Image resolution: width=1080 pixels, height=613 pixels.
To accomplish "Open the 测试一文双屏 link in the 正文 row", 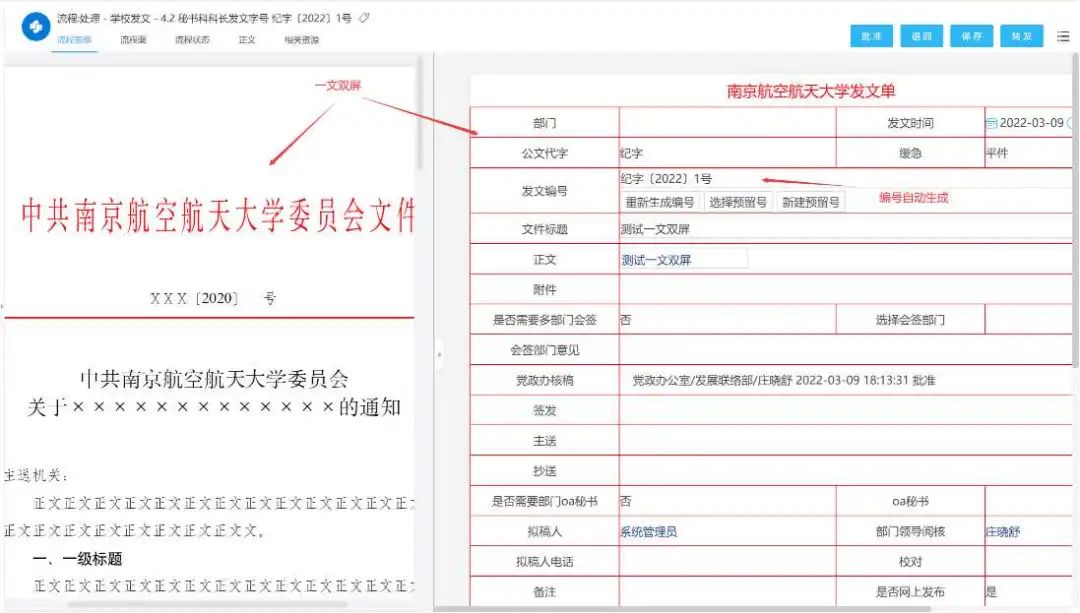I will point(656,260).
